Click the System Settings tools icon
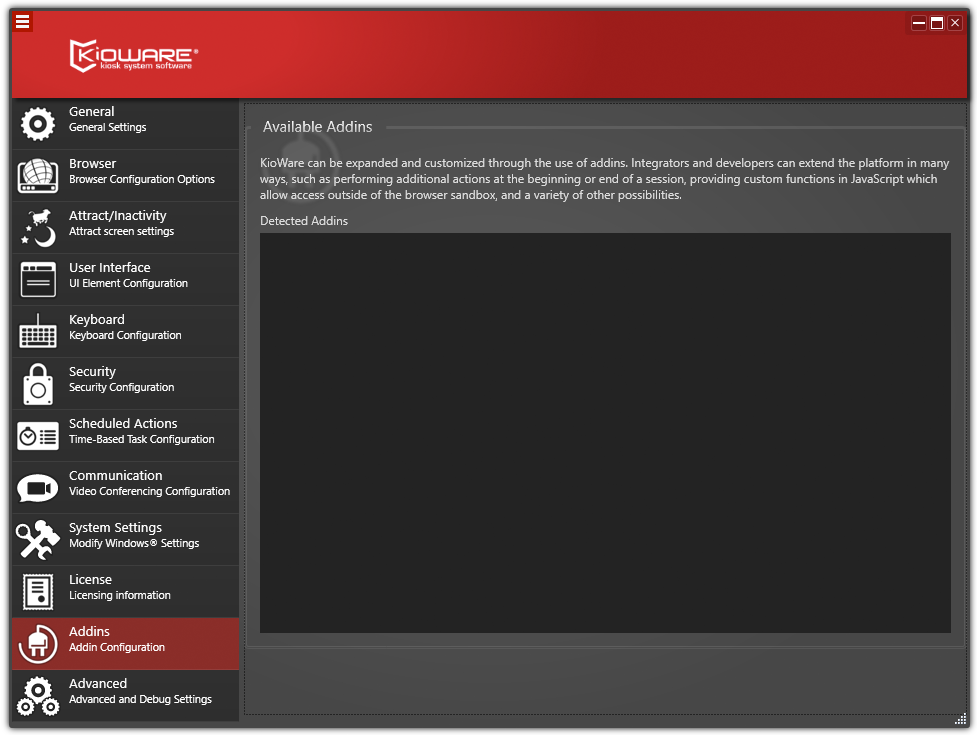The width and height of the screenshot is (977, 735). click(38, 539)
